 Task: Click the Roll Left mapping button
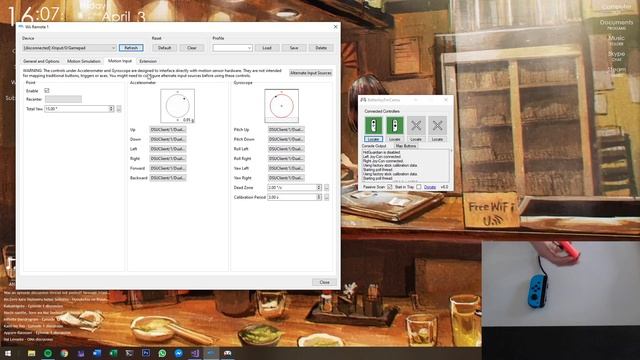click(x=286, y=149)
